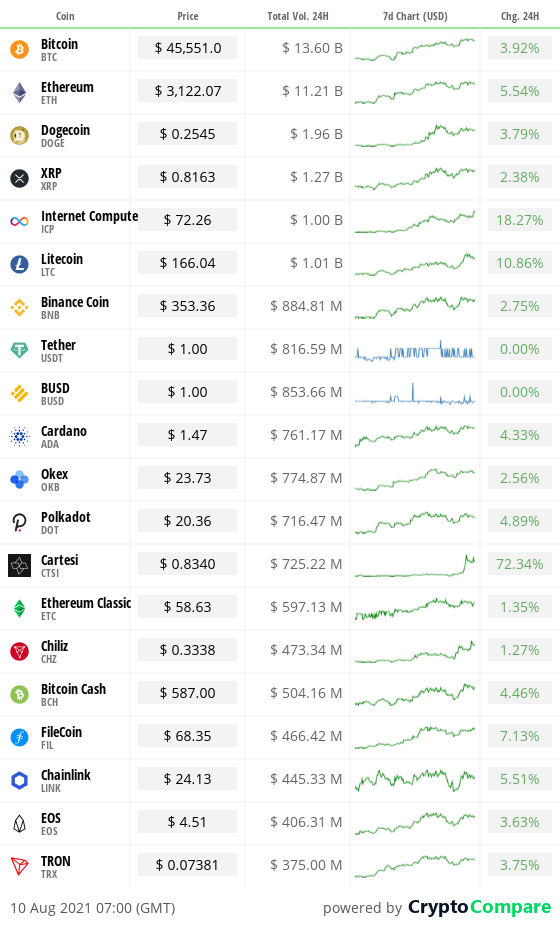Click the Bitcoin orange logo icon
560x928 pixels.
(20, 49)
